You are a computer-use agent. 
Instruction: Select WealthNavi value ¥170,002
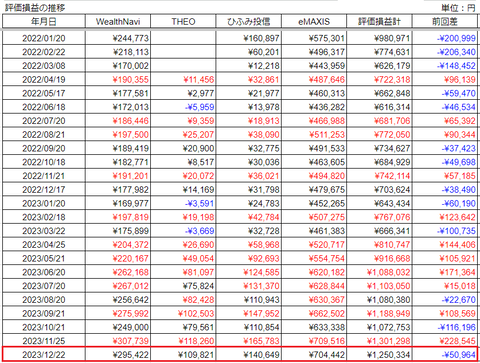tap(131, 66)
